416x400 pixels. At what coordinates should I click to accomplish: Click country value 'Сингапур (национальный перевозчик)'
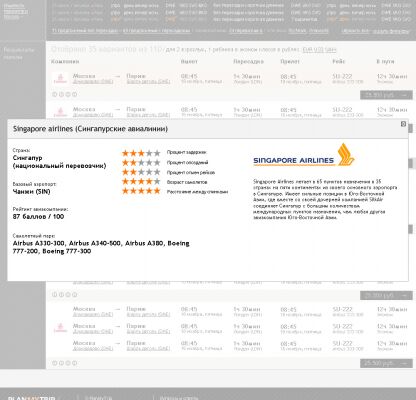click(59, 162)
